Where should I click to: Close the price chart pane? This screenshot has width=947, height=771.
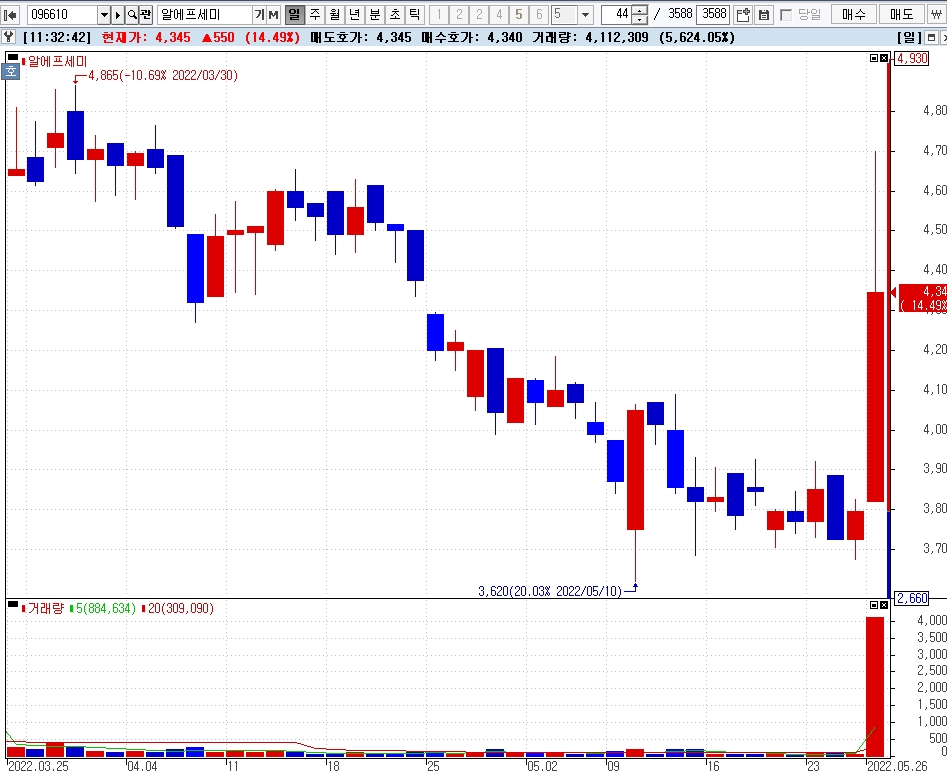click(x=884, y=58)
